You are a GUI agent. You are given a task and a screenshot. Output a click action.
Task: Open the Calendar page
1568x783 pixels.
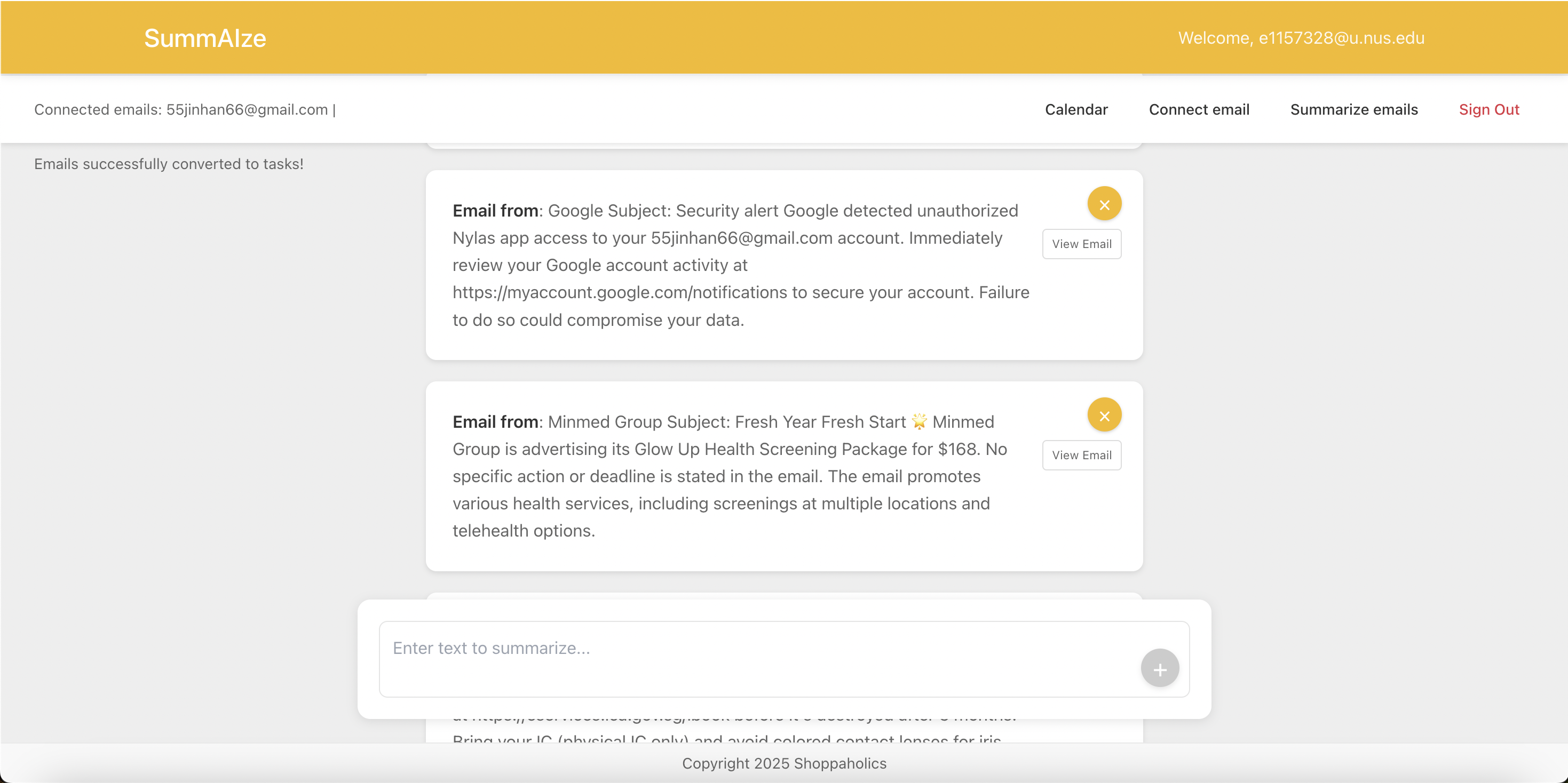coord(1075,109)
